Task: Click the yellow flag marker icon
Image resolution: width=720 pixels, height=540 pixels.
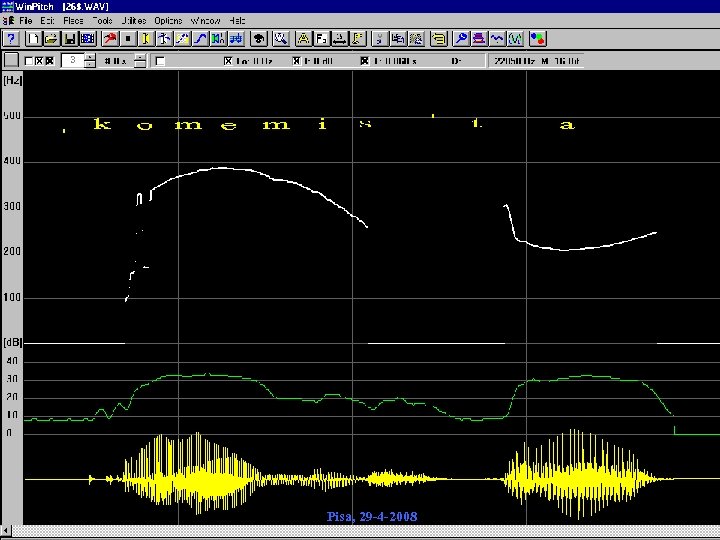Action: 357,39
